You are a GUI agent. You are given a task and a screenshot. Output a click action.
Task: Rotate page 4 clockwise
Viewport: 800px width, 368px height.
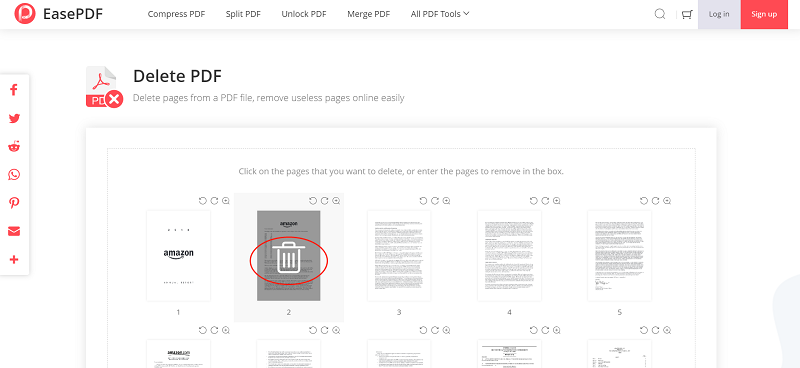point(545,201)
